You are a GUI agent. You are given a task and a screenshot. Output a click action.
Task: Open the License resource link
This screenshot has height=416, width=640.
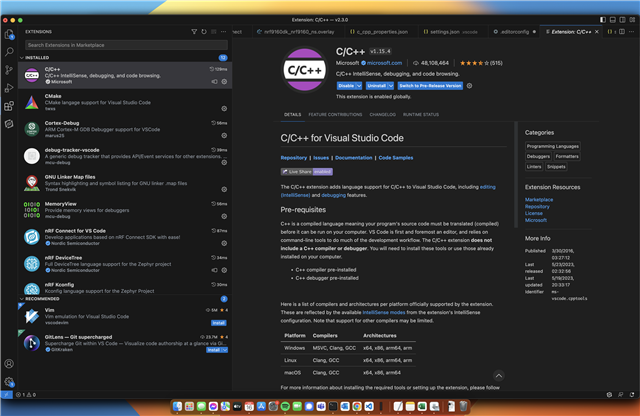click(533, 213)
